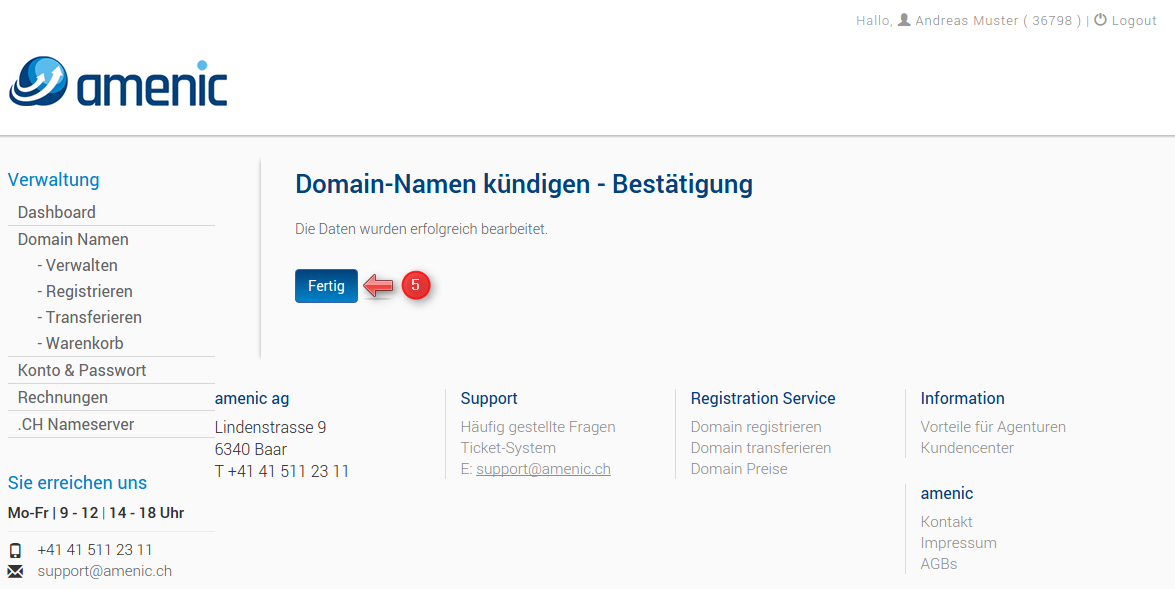Click the sidebar phone number +41 41 511 23 11
The width and height of the screenshot is (1175, 589).
coord(94,550)
